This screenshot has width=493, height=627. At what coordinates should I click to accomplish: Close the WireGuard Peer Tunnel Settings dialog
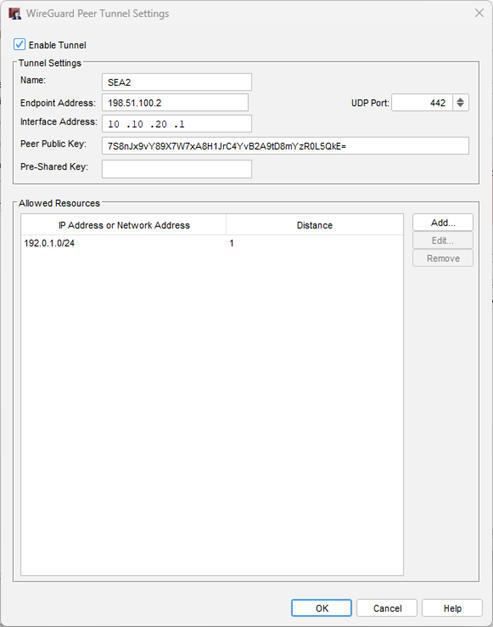479,13
